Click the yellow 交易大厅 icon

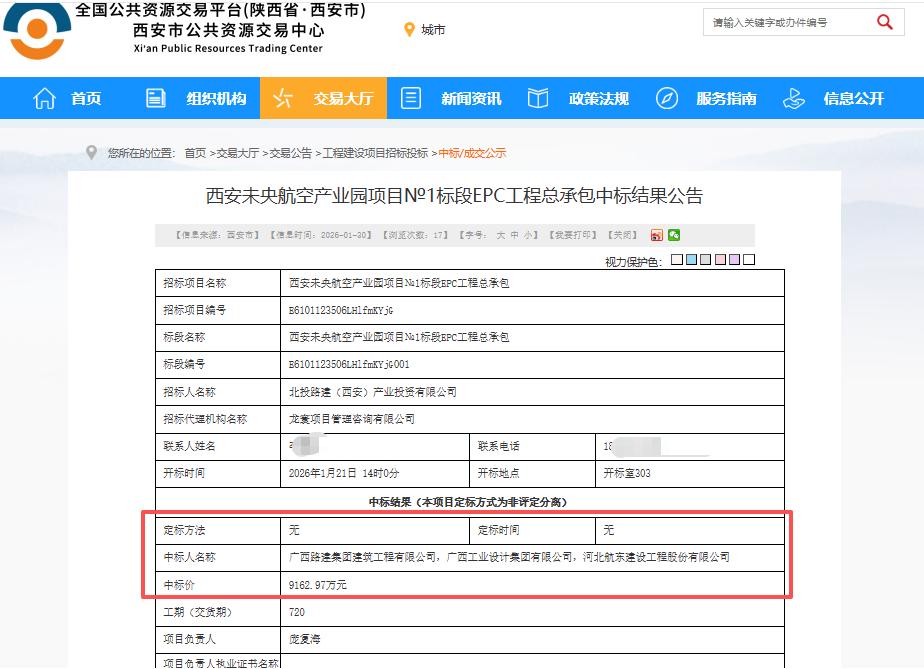pyautogui.click(x=280, y=97)
